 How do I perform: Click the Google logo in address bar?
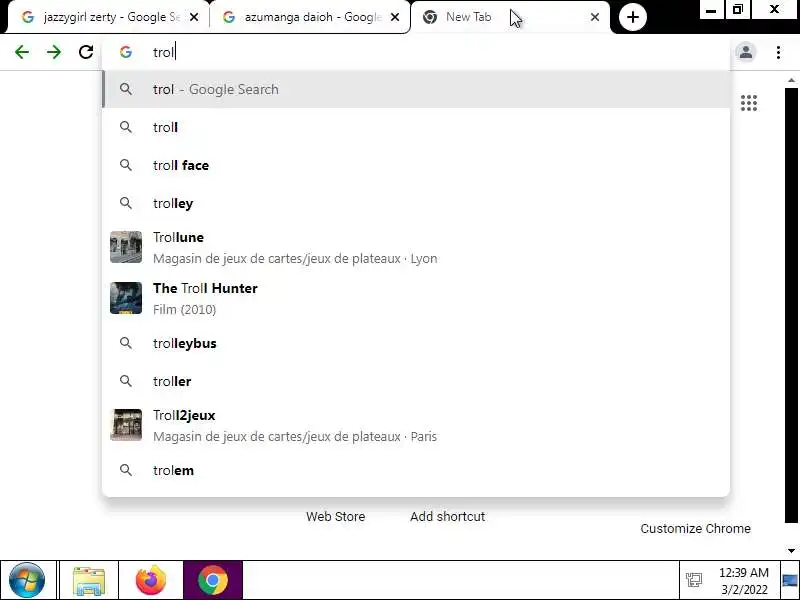click(126, 52)
